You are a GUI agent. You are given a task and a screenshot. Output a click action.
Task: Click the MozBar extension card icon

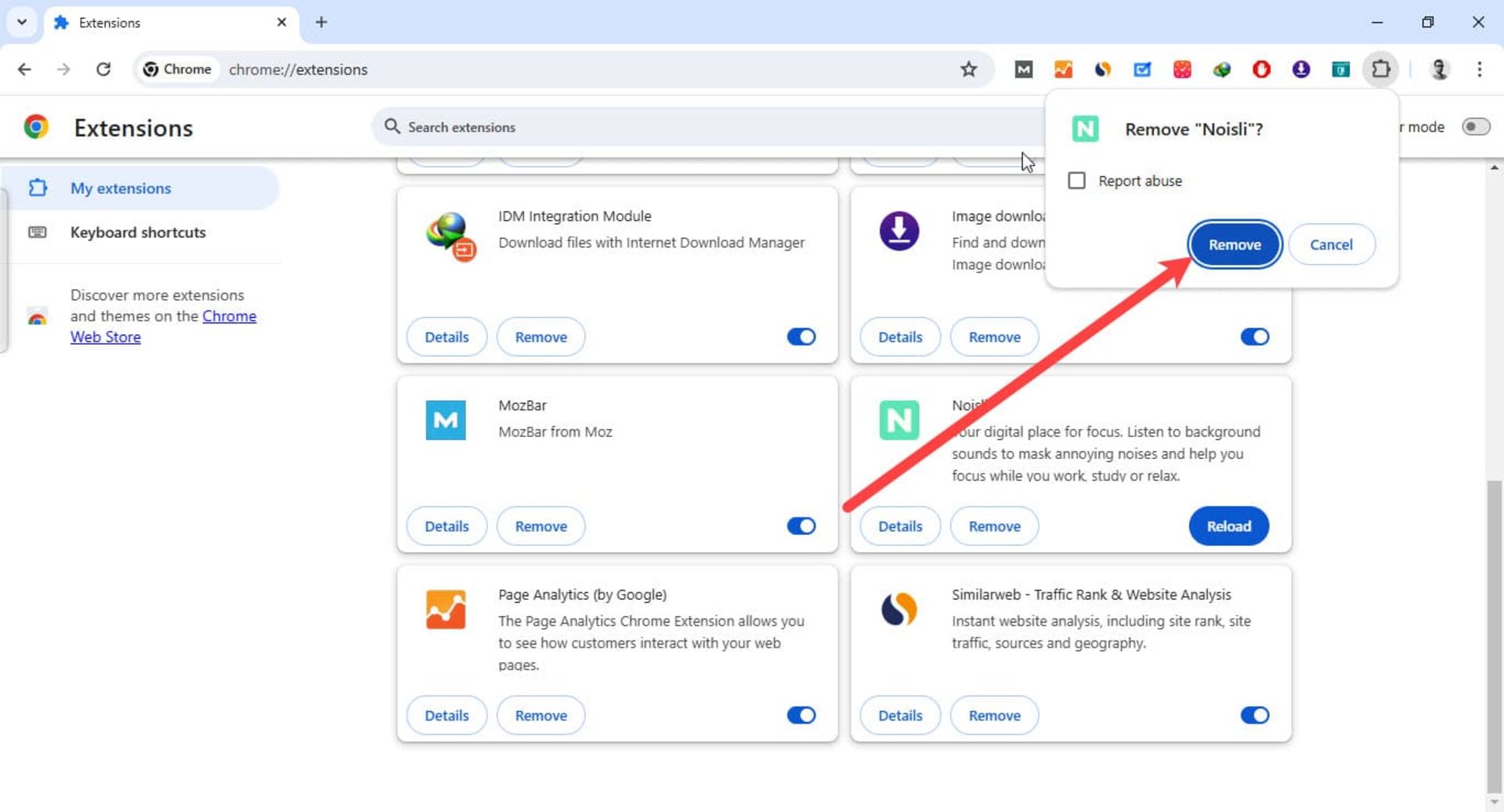445,420
